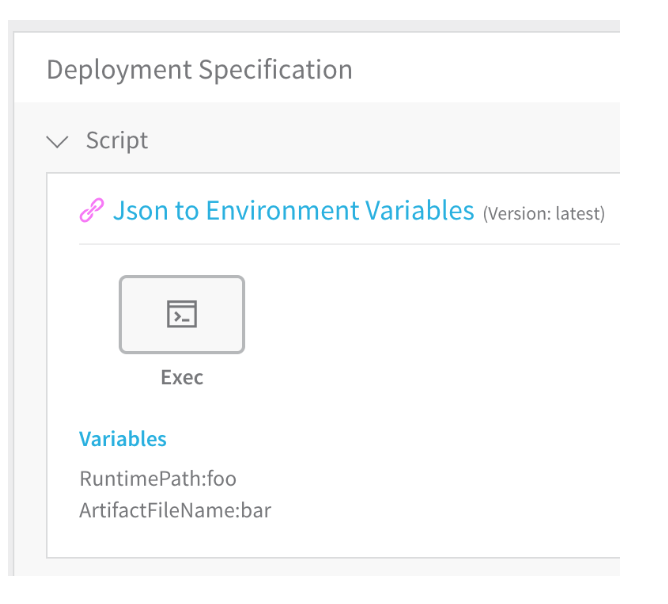Viewport: 668px width, 604px height.
Task: Click the pink chain link icon
Action: (x=92, y=210)
